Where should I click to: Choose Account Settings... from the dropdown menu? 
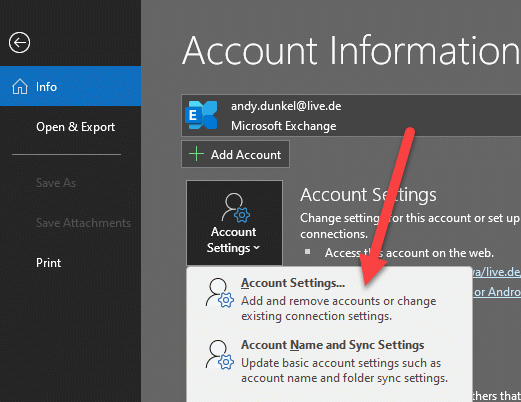329,298
